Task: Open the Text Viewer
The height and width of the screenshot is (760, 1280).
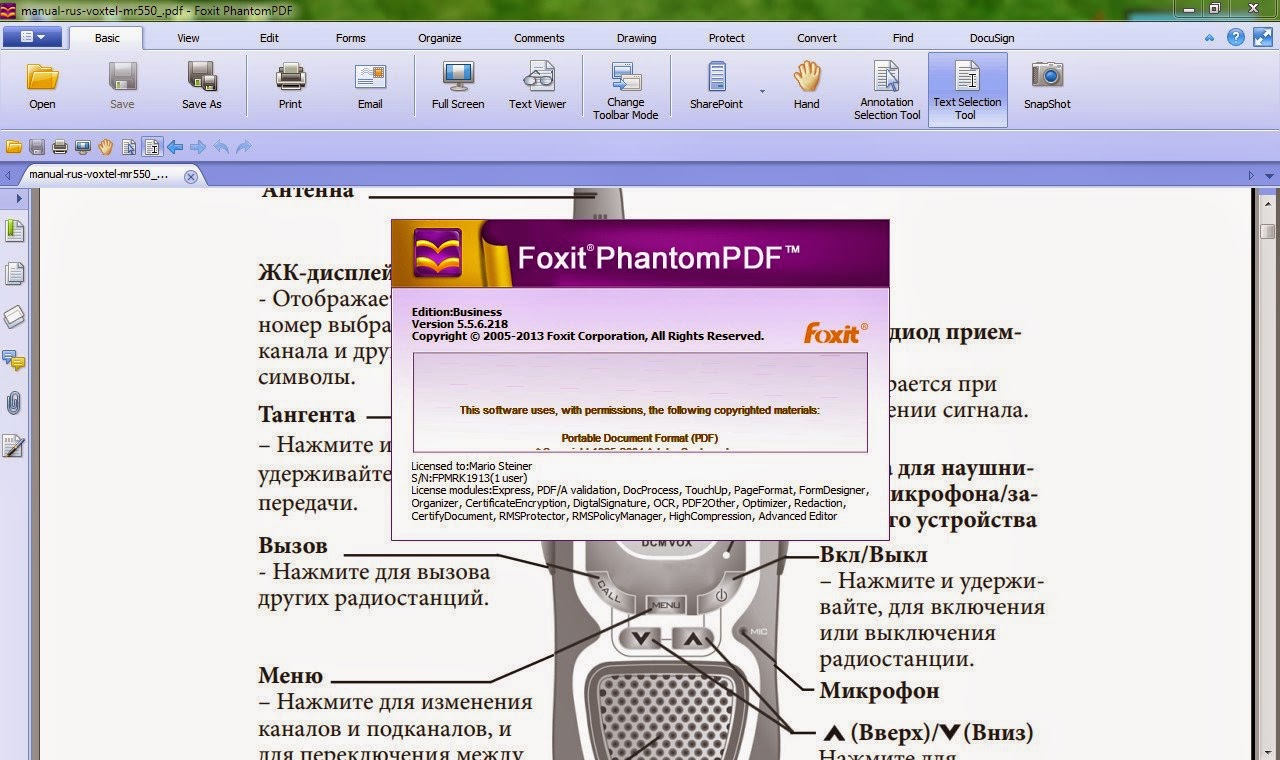Action: pyautogui.click(x=537, y=85)
